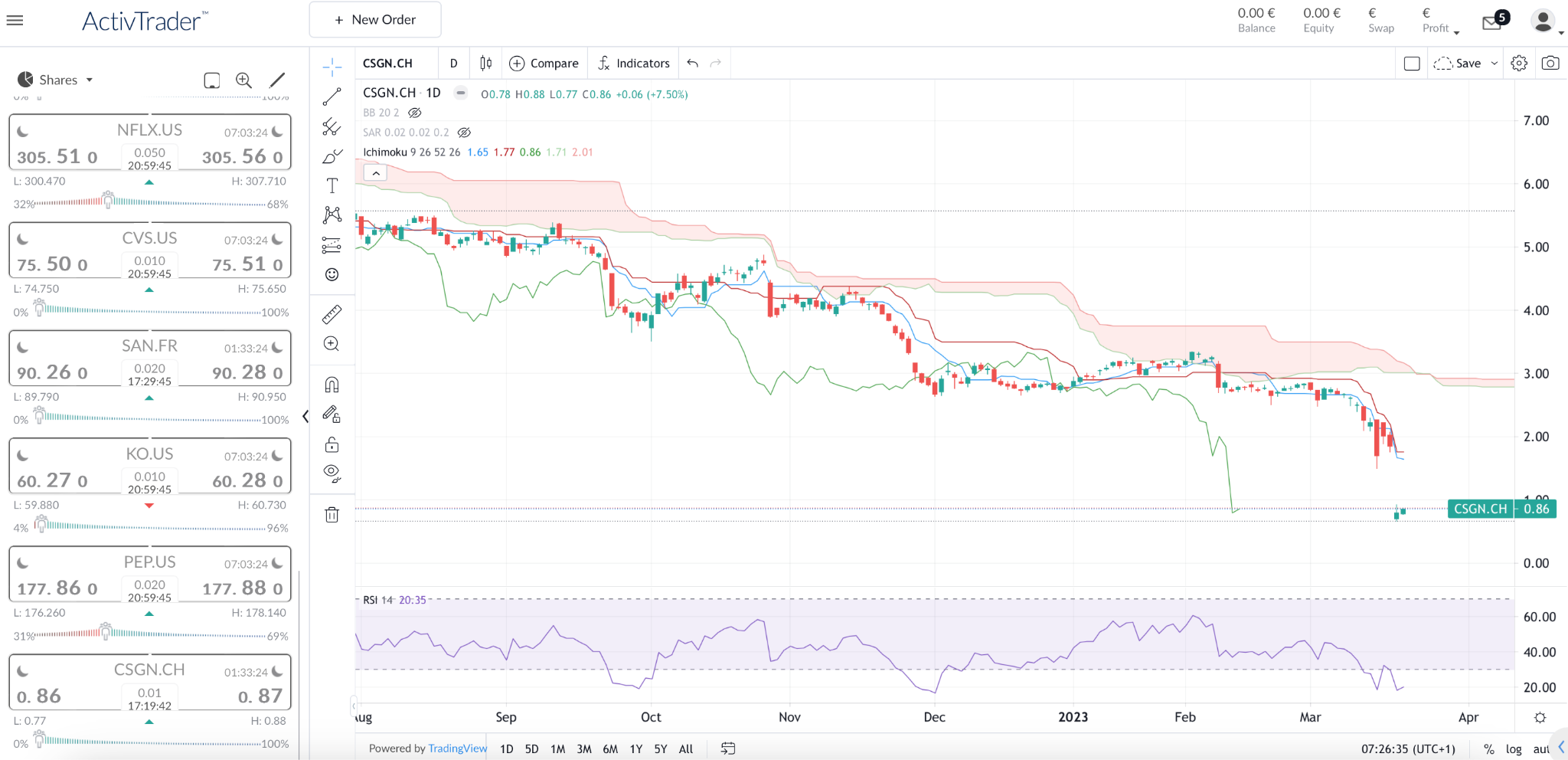Viewport: 1568px width, 760px height.
Task: Select the 6M time range
Action: point(610,749)
